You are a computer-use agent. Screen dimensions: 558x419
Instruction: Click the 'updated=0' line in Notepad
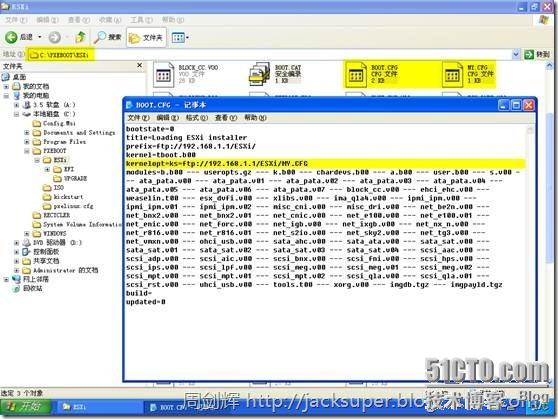(146, 302)
